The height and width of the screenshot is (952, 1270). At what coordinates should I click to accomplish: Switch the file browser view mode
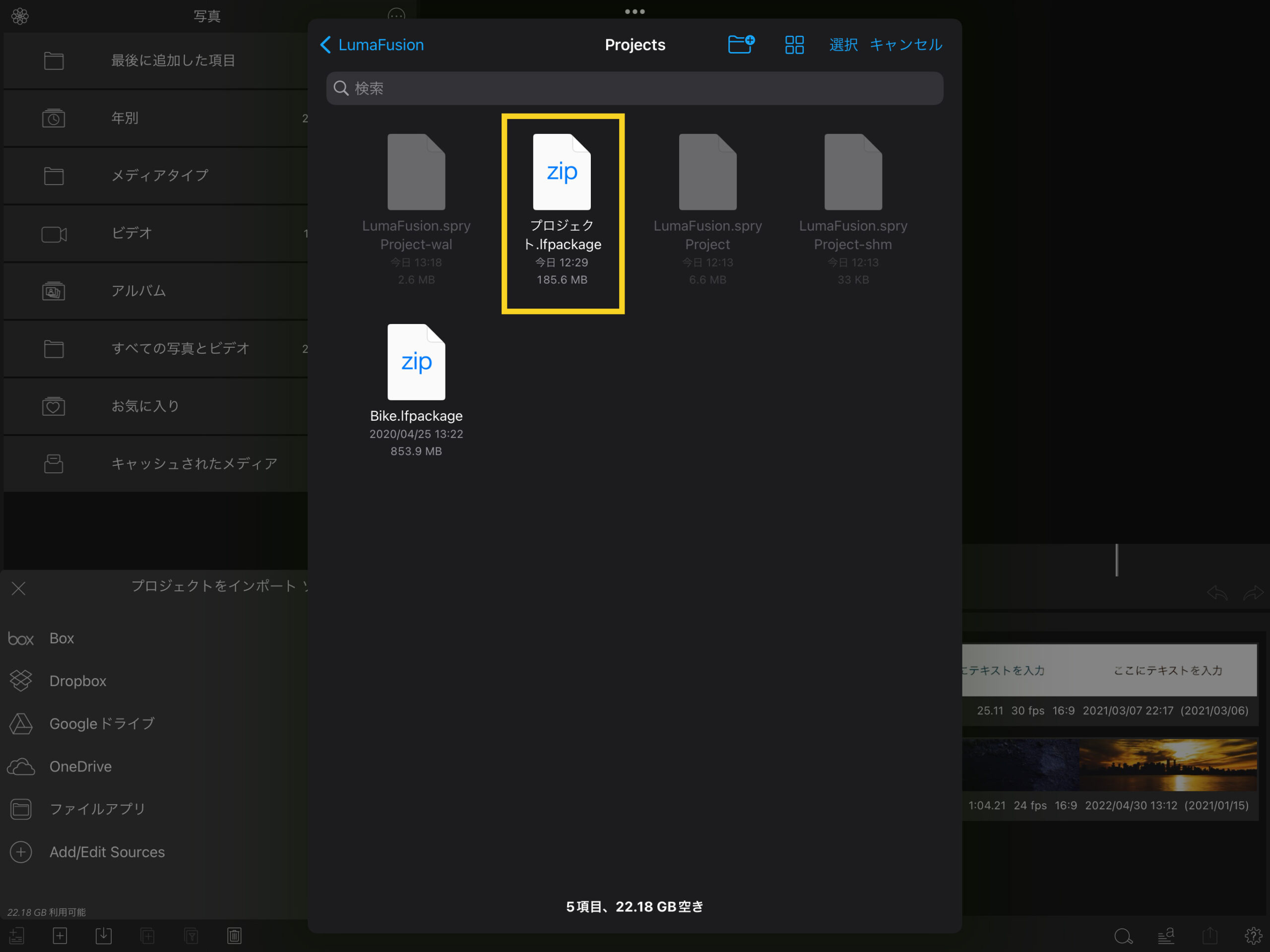(x=794, y=45)
